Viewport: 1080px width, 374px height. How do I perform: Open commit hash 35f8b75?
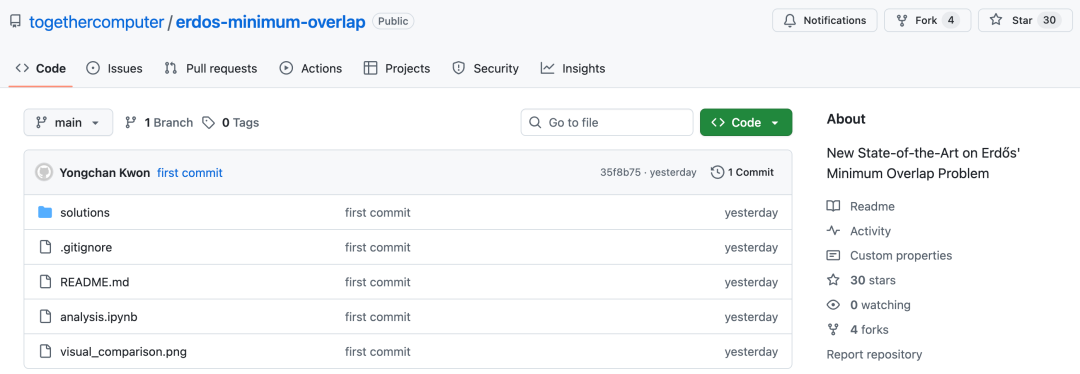tap(620, 172)
